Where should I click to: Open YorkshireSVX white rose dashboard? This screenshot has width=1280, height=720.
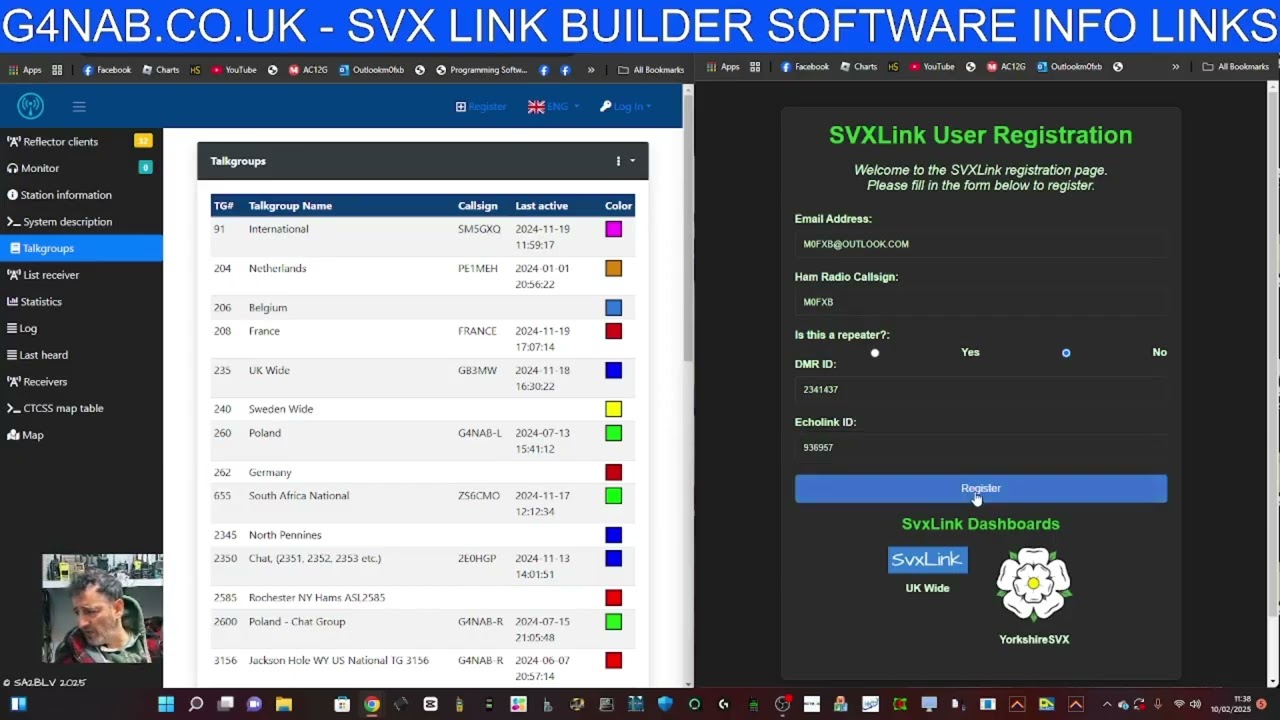[1034, 584]
